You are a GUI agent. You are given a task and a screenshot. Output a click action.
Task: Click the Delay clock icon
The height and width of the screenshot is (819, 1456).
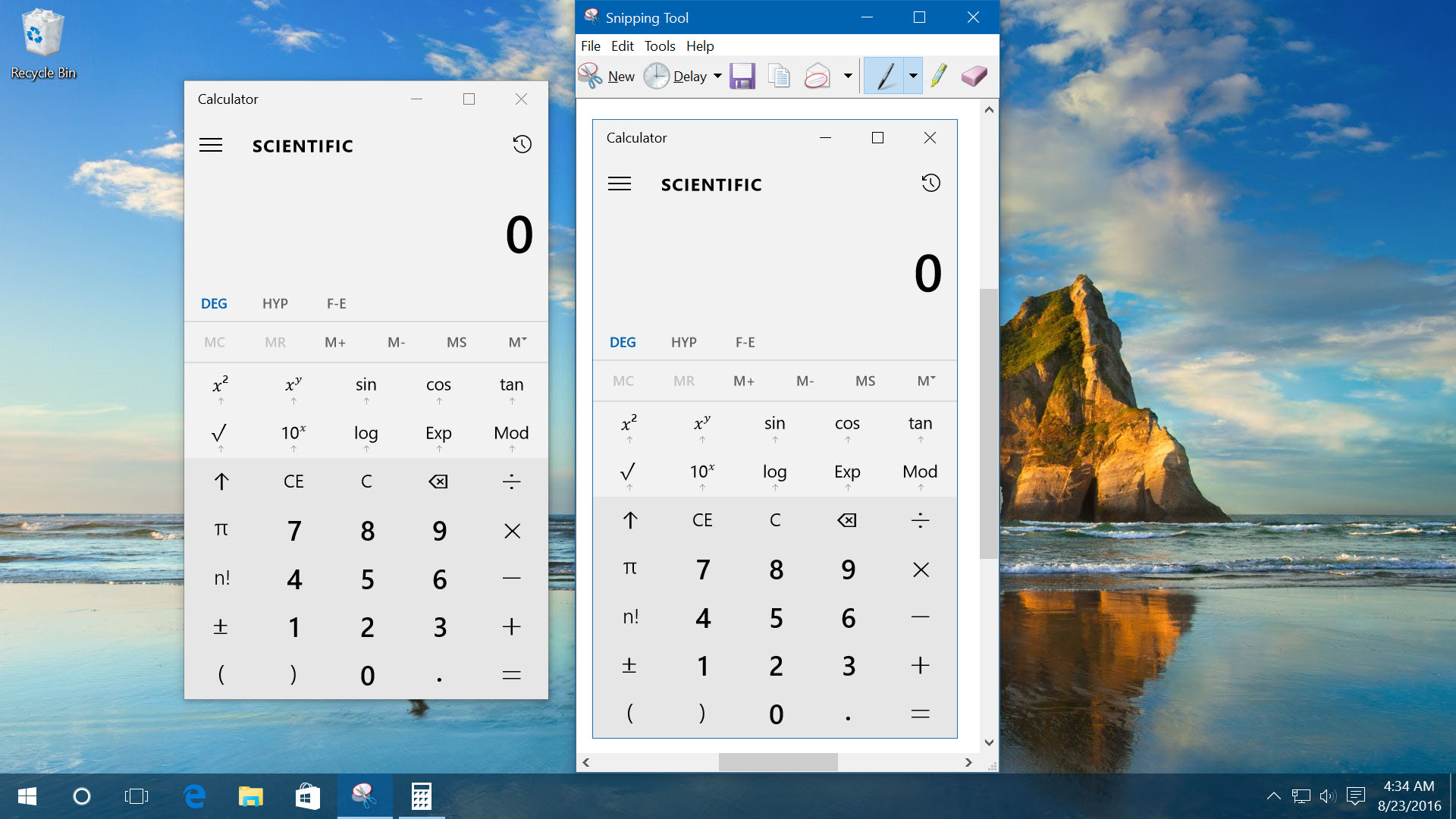click(657, 76)
